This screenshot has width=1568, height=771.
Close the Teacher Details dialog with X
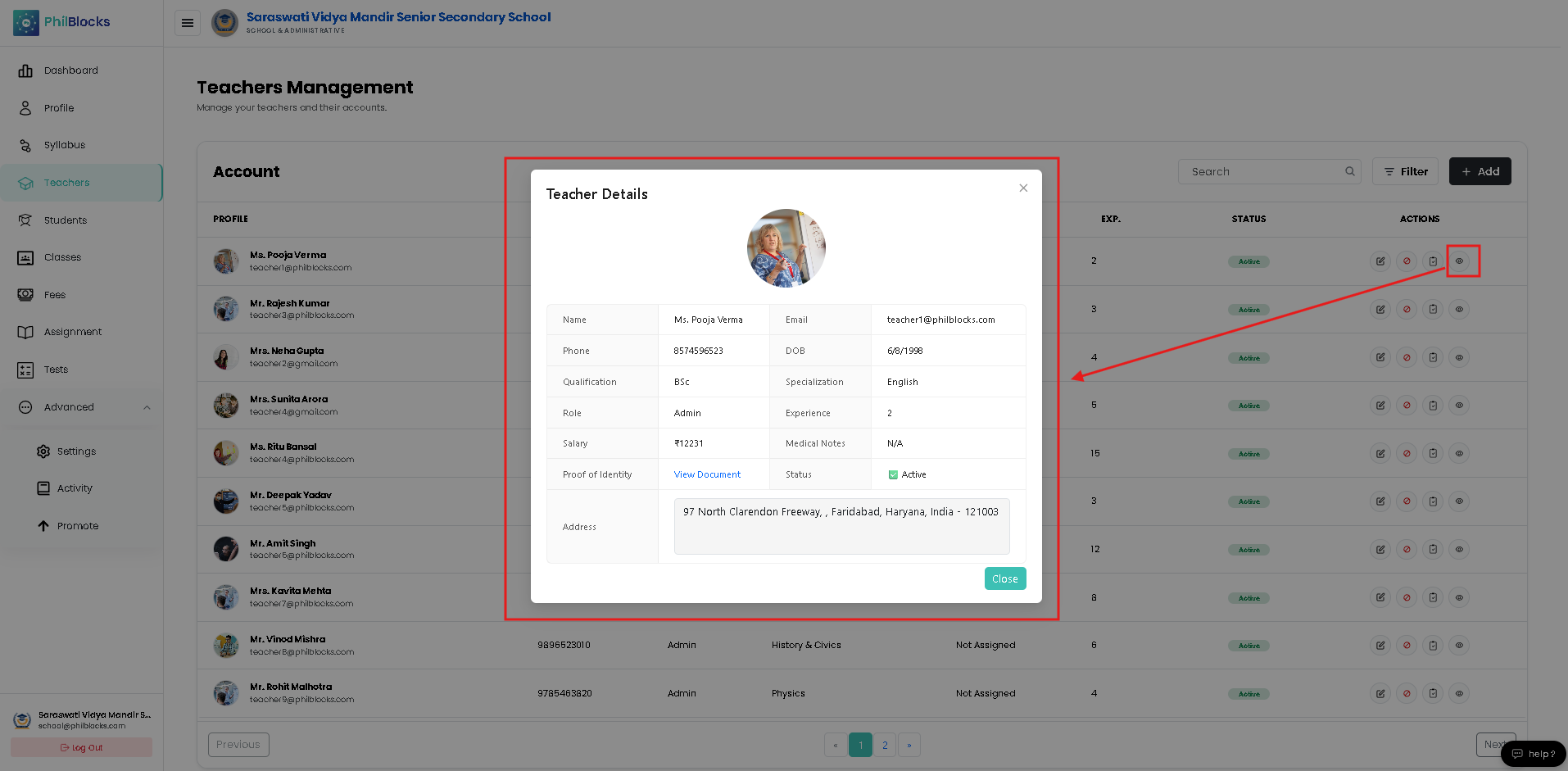coord(1023,188)
